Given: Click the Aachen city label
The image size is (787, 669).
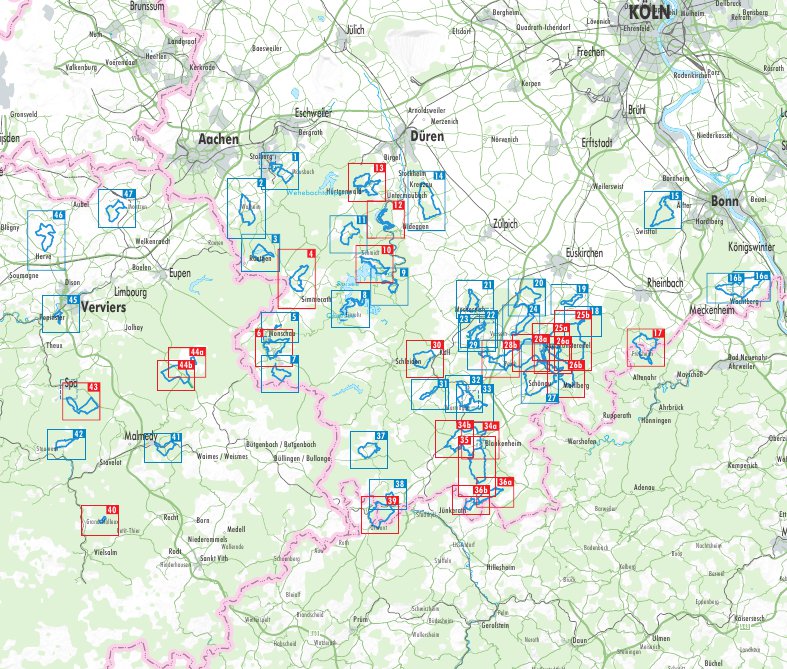Looking at the screenshot, I should tap(219, 140).
